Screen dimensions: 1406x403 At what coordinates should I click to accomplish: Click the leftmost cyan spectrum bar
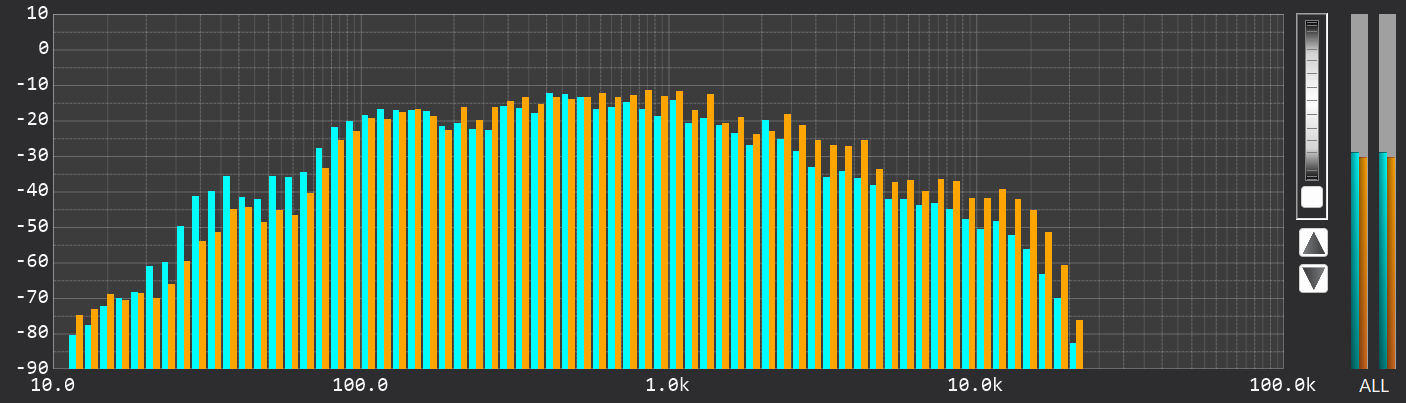coord(72,351)
